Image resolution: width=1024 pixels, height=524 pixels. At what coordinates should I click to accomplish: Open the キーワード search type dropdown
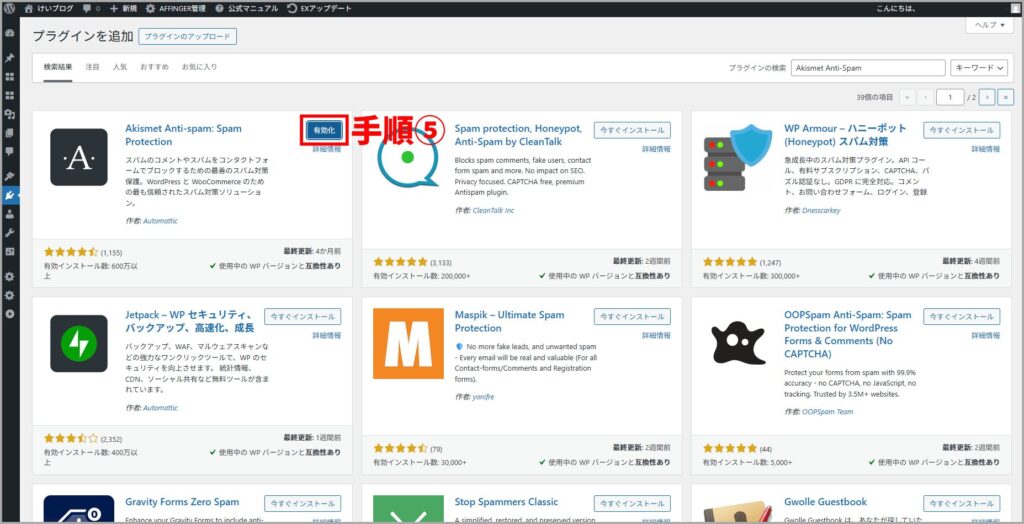981,68
